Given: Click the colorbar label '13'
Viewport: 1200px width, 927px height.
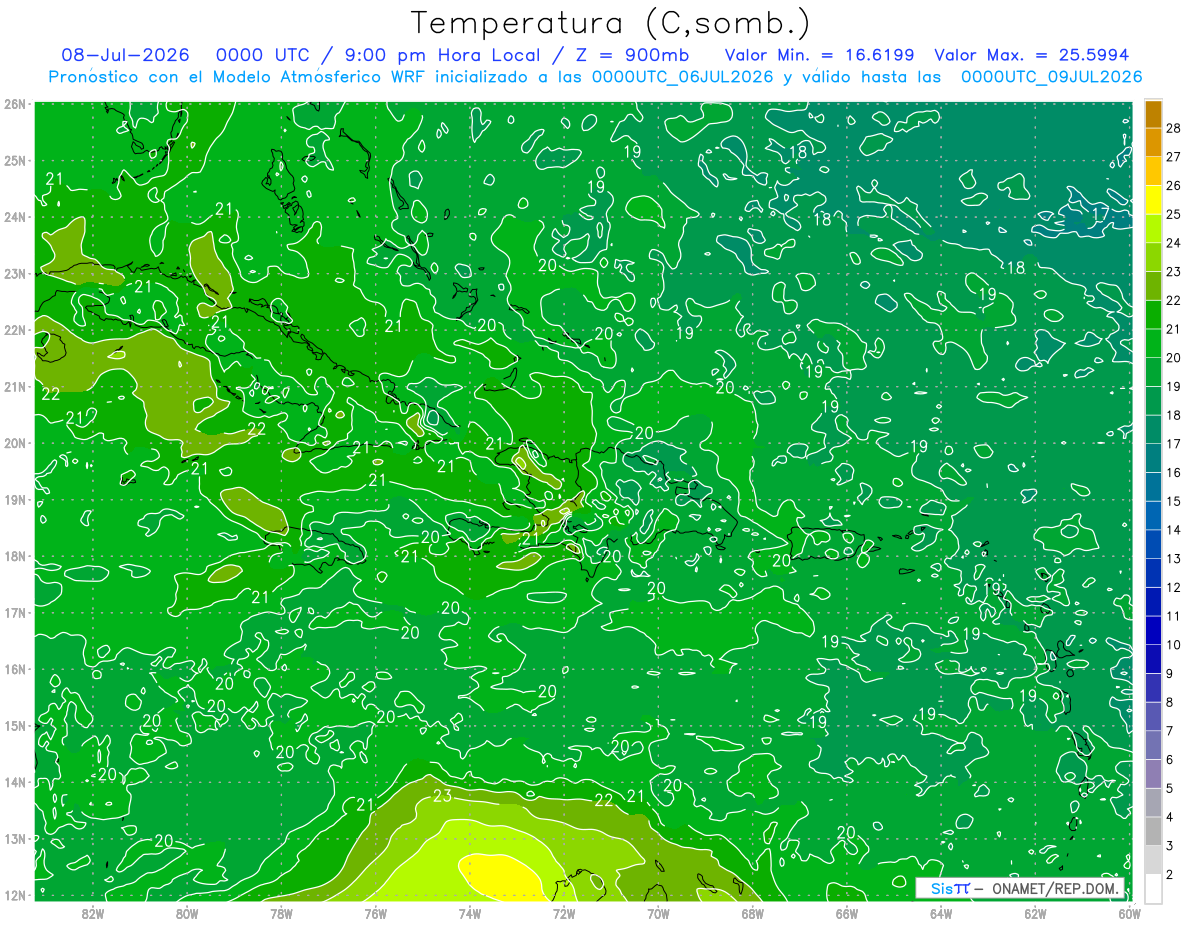Looking at the screenshot, I should pyautogui.click(x=1173, y=558).
